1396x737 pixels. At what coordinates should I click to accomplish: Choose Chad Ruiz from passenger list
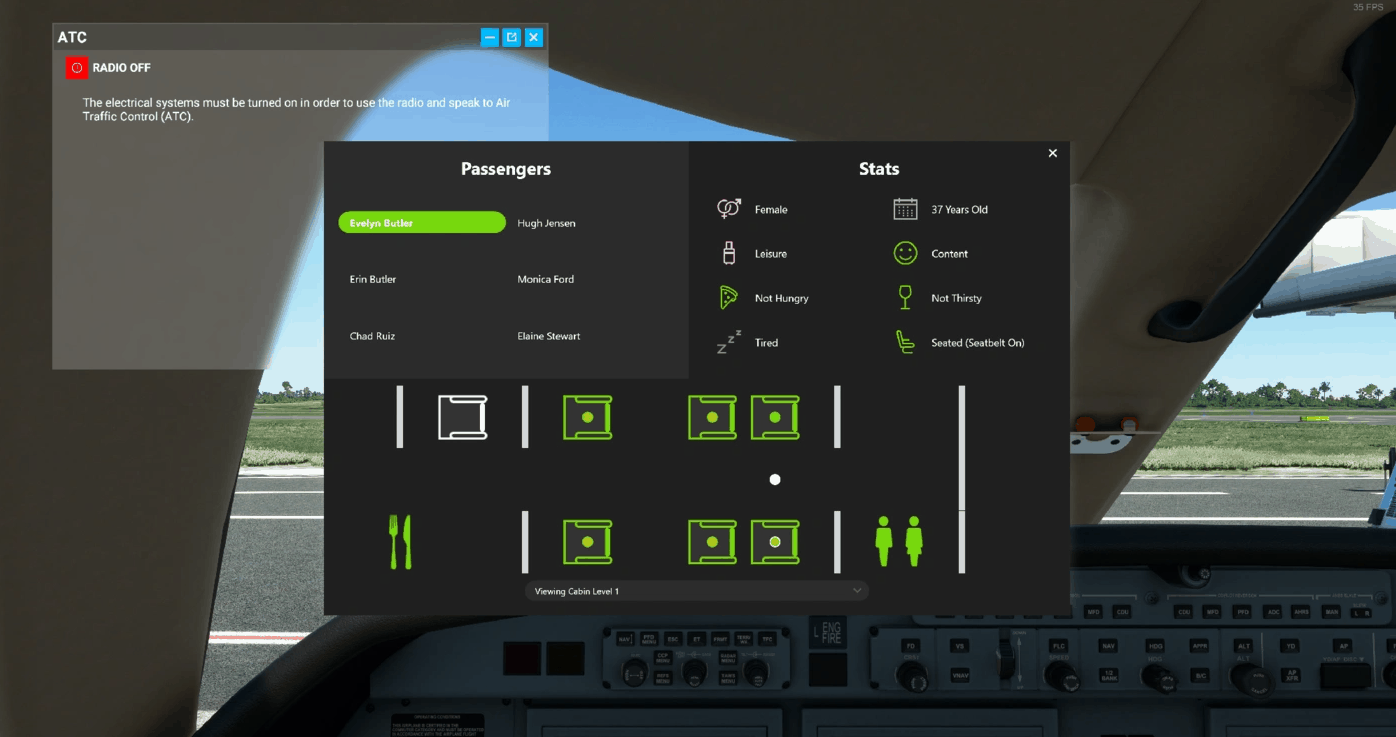coord(372,336)
